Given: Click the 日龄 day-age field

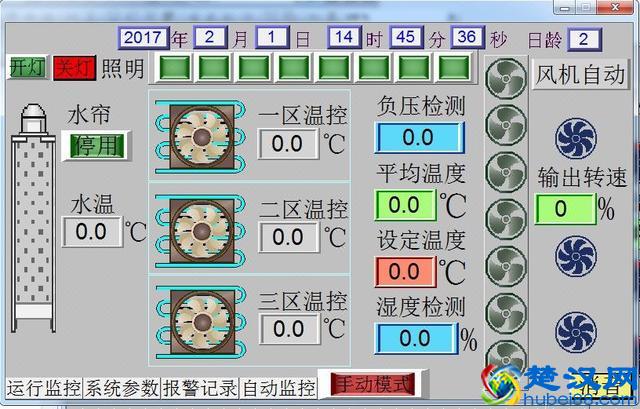Looking at the screenshot, I should pyautogui.click(x=583, y=39).
